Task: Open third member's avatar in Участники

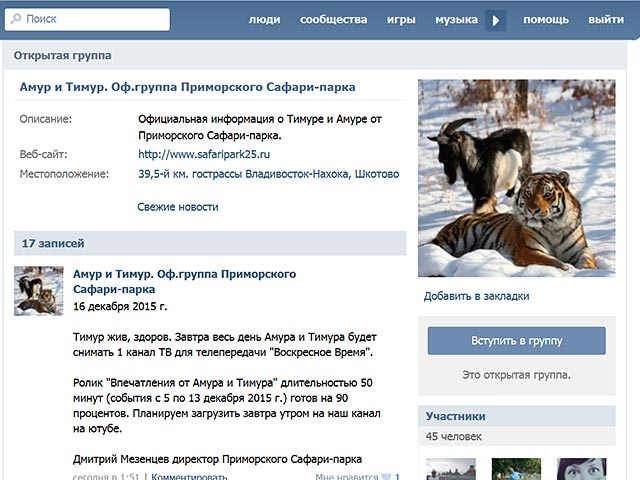Action: point(582,469)
